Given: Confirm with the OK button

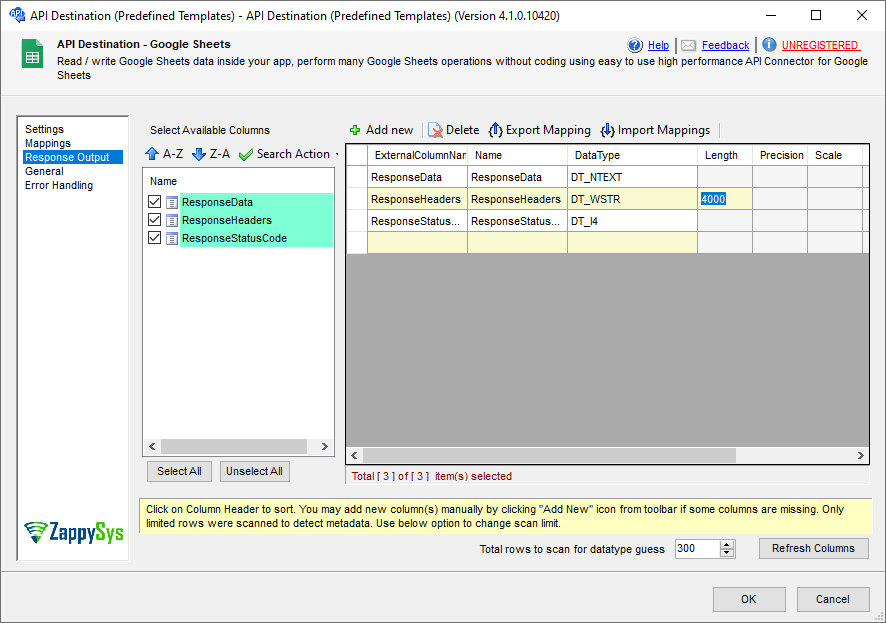Looking at the screenshot, I should point(749,599).
